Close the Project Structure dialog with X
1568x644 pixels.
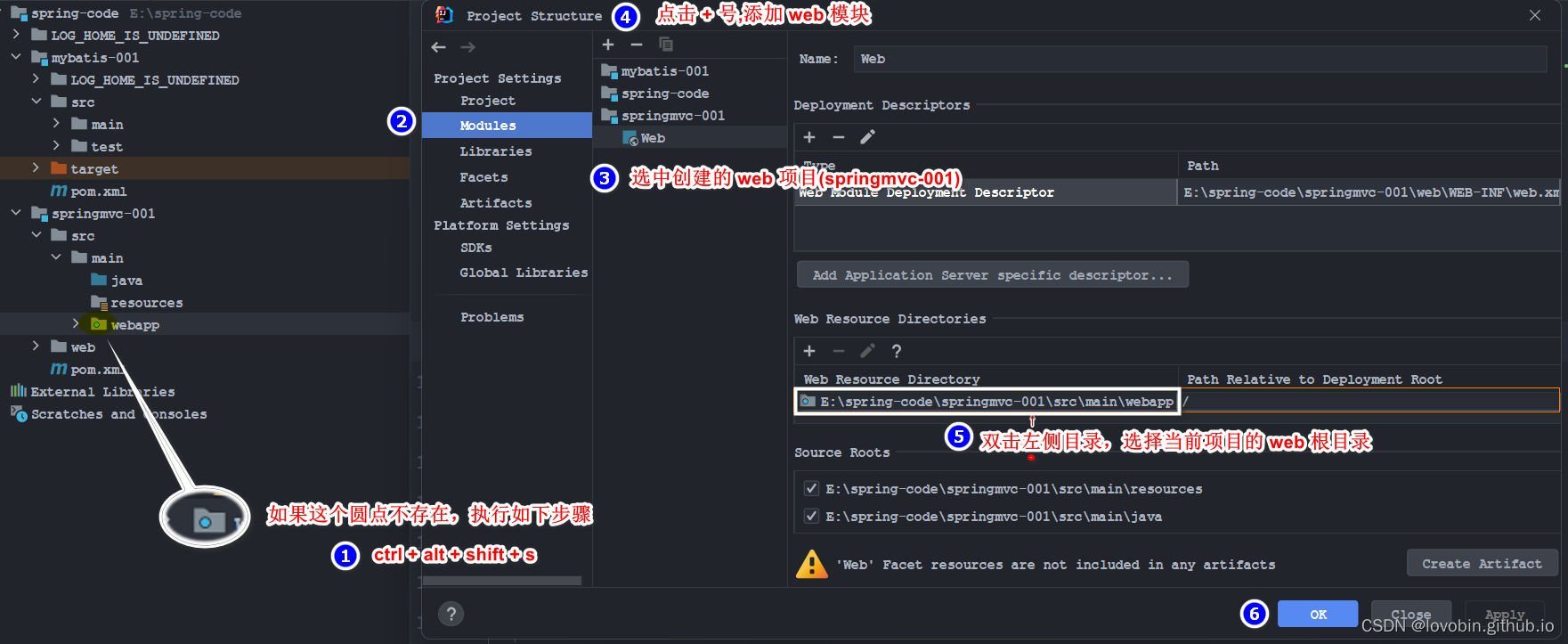(x=1535, y=15)
